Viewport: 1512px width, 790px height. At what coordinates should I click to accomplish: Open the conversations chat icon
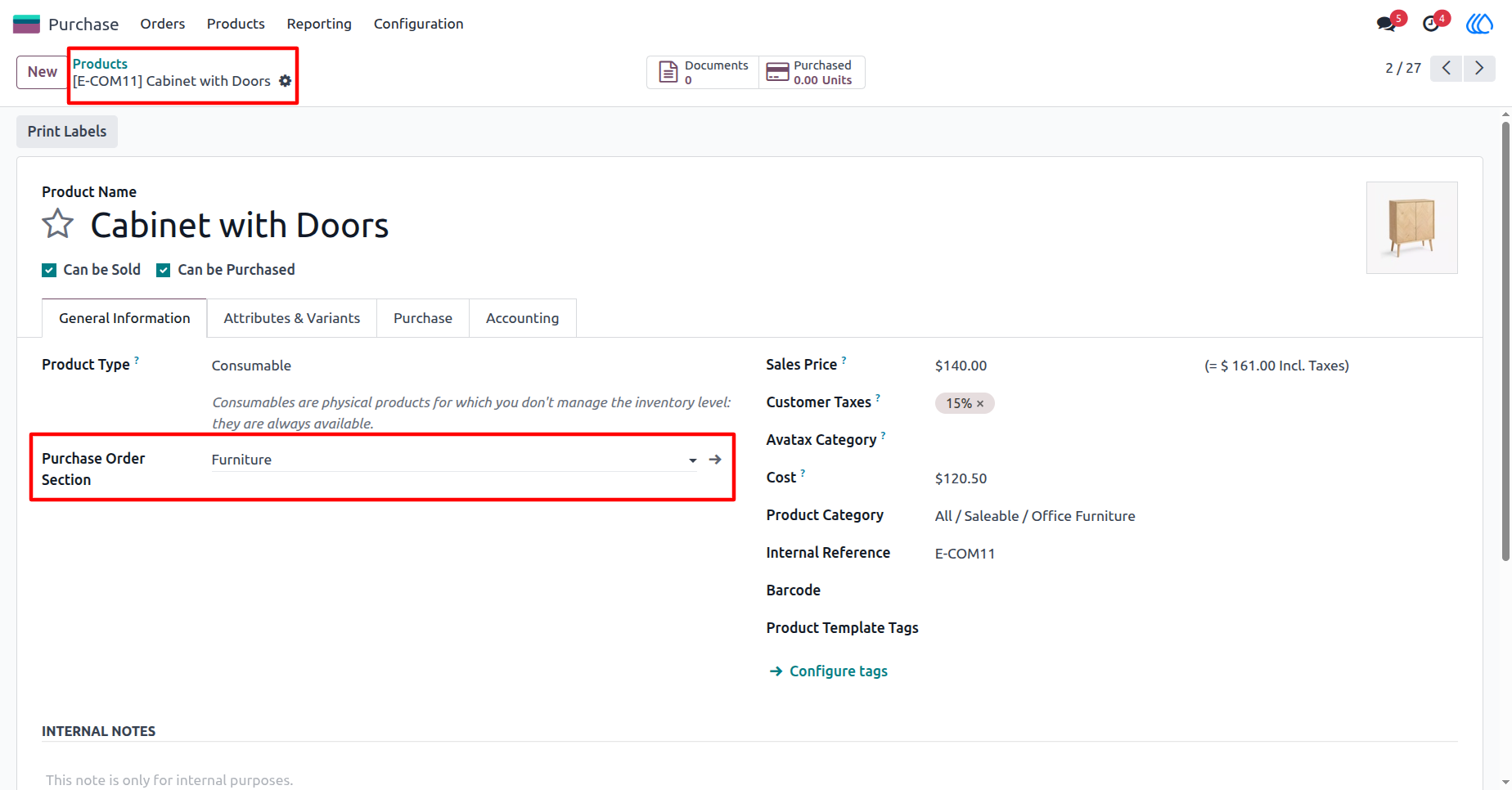click(x=1386, y=24)
